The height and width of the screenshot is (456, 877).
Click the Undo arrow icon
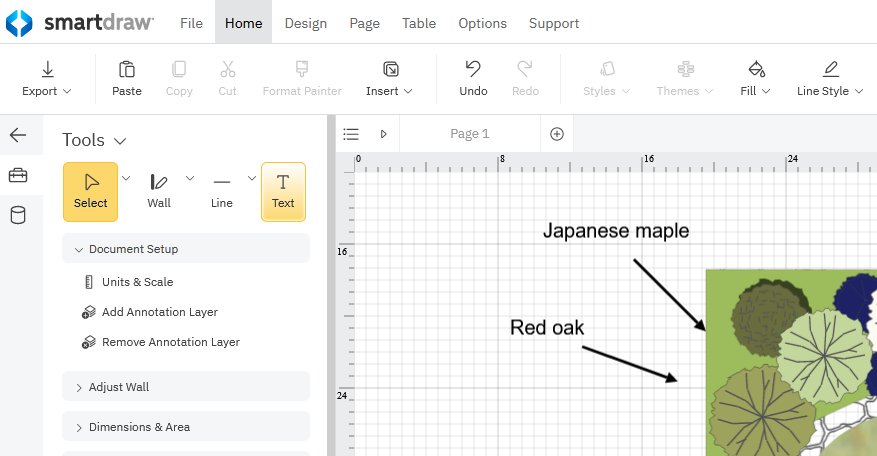[473, 69]
